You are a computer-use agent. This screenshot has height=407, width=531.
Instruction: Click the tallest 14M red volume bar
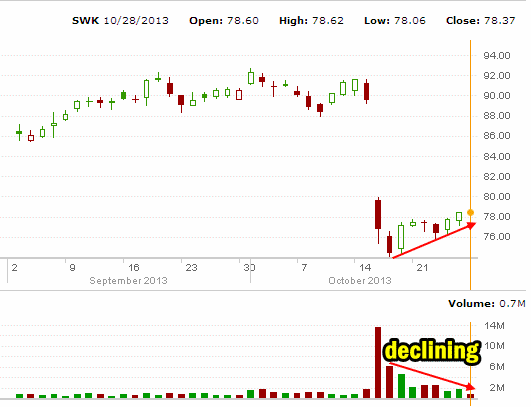point(378,362)
